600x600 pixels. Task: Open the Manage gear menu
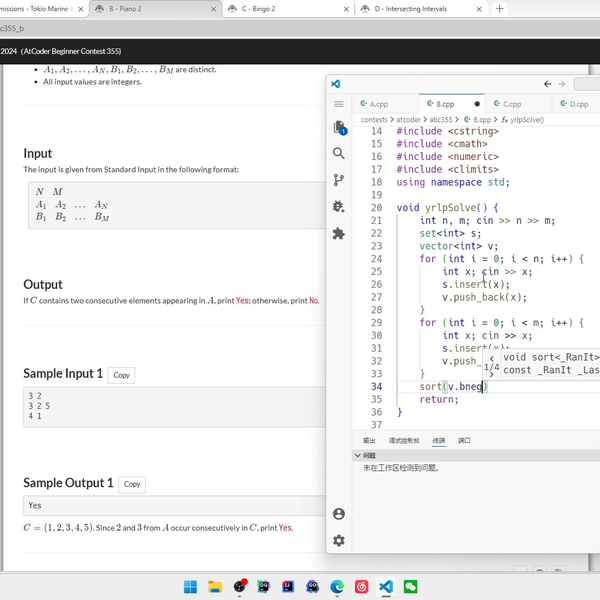coord(339,540)
